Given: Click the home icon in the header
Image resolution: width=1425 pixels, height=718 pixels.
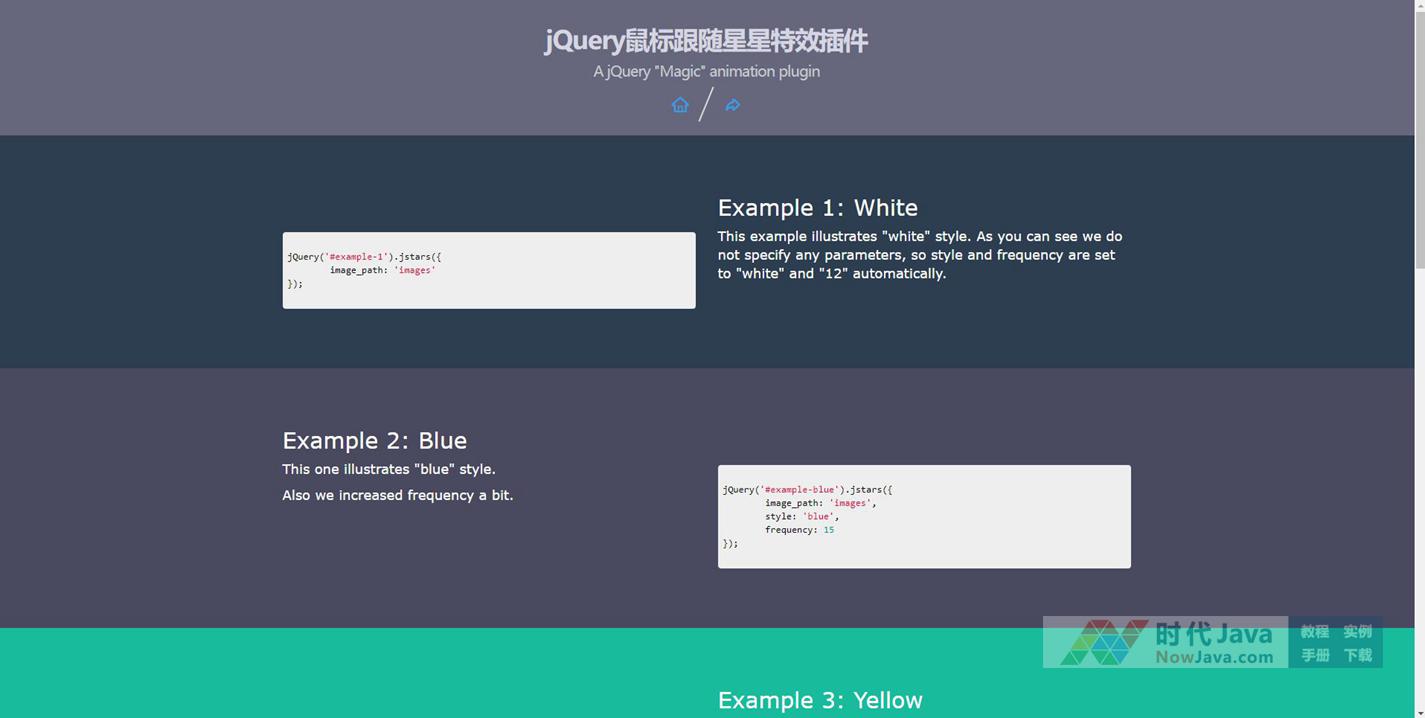Looking at the screenshot, I should 680,105.
